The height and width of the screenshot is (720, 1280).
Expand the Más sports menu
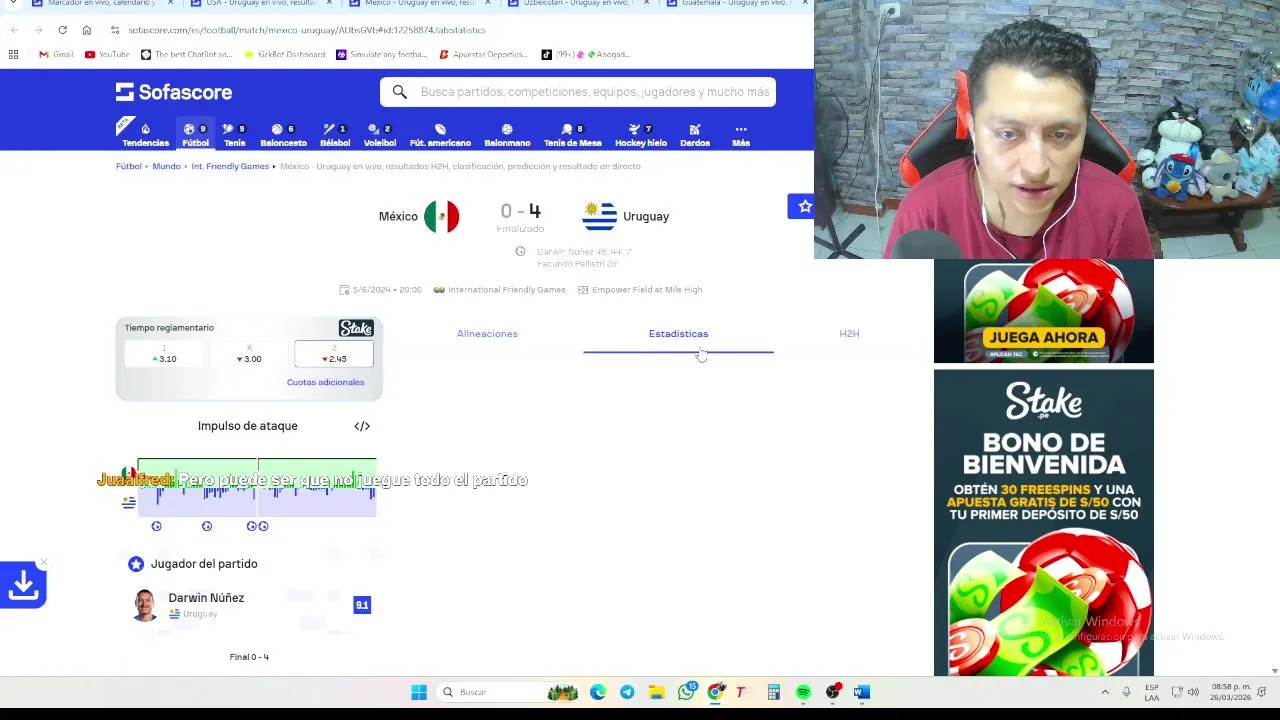[x=741, y=134]
